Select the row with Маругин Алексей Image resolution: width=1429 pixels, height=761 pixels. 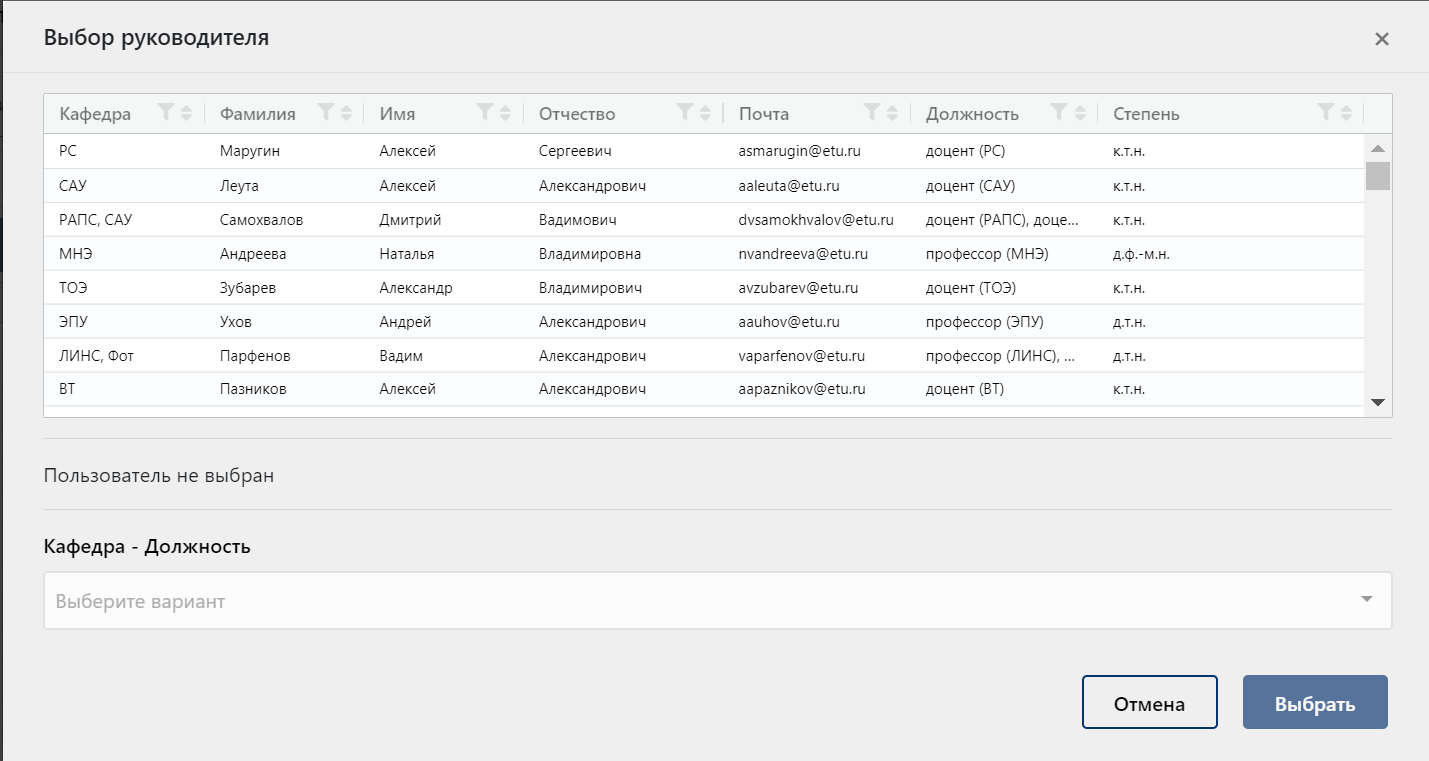(x=705, y=152)
